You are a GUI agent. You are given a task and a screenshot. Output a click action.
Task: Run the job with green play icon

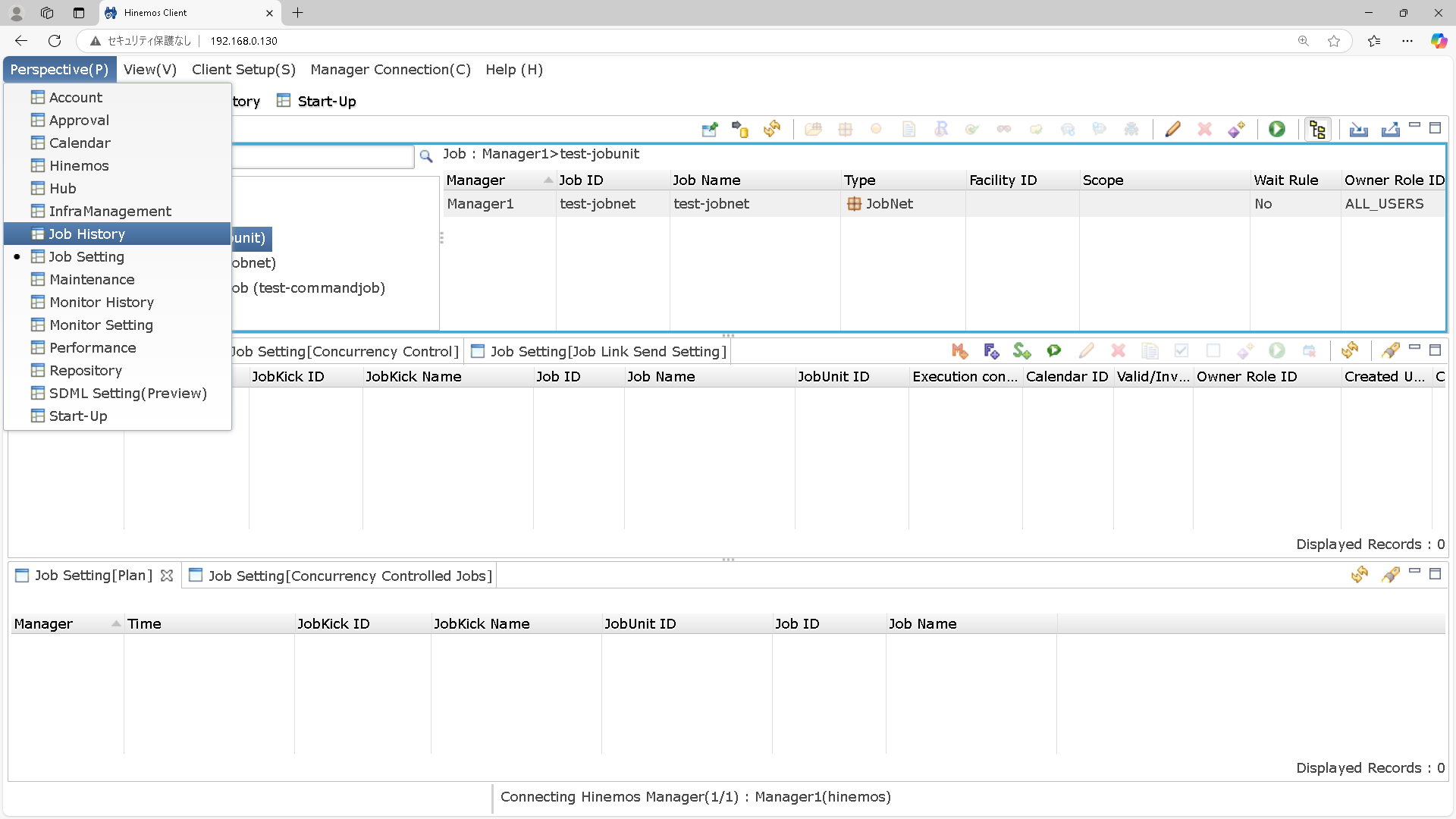coord(1277,130)
